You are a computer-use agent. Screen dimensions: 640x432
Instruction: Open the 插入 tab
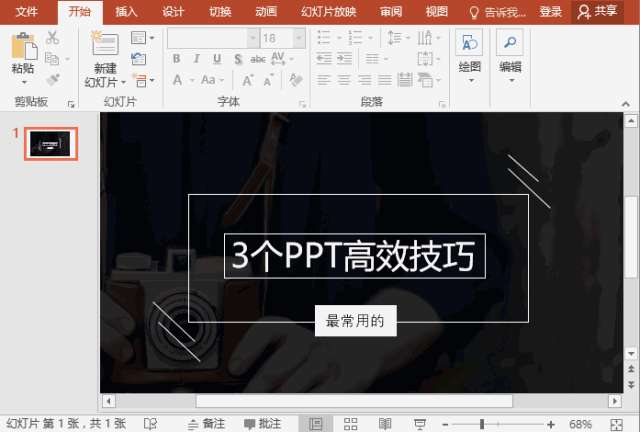pyautogui.click(x=126, y=12)
